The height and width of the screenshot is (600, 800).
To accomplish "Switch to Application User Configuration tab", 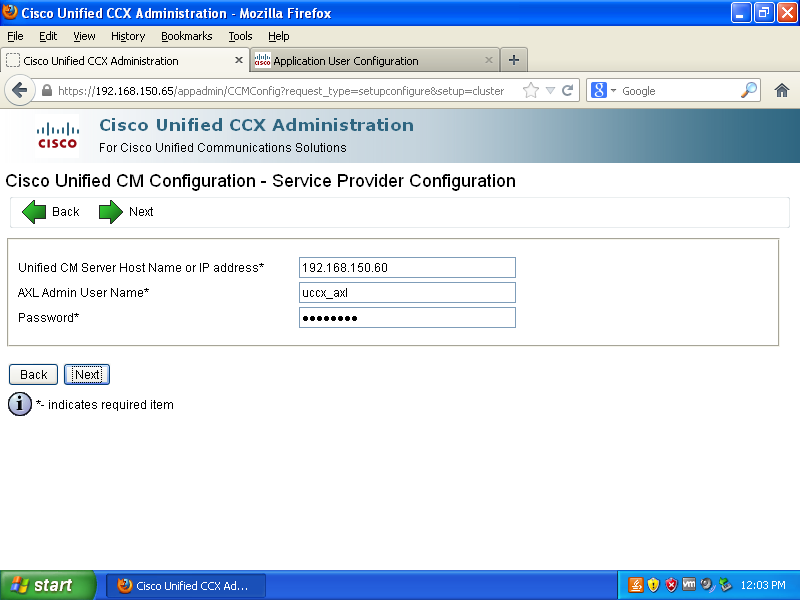I will coord(375,60).
